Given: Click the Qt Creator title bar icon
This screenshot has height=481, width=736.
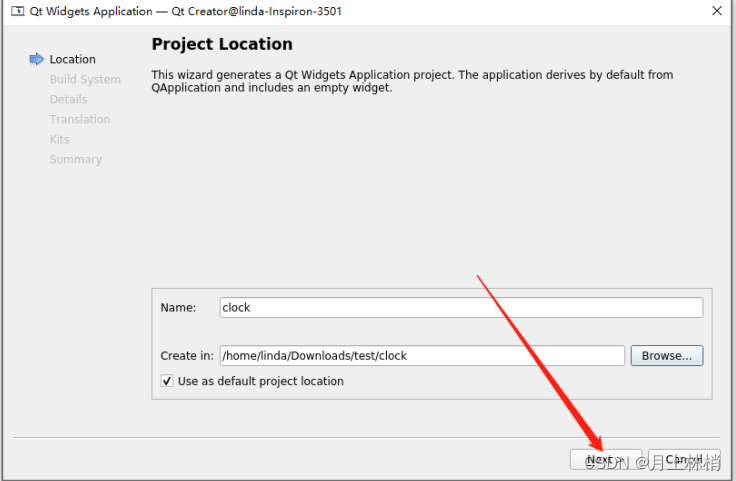Looking at the screenshot, I should pyautogui.click(x=17, y=11).
